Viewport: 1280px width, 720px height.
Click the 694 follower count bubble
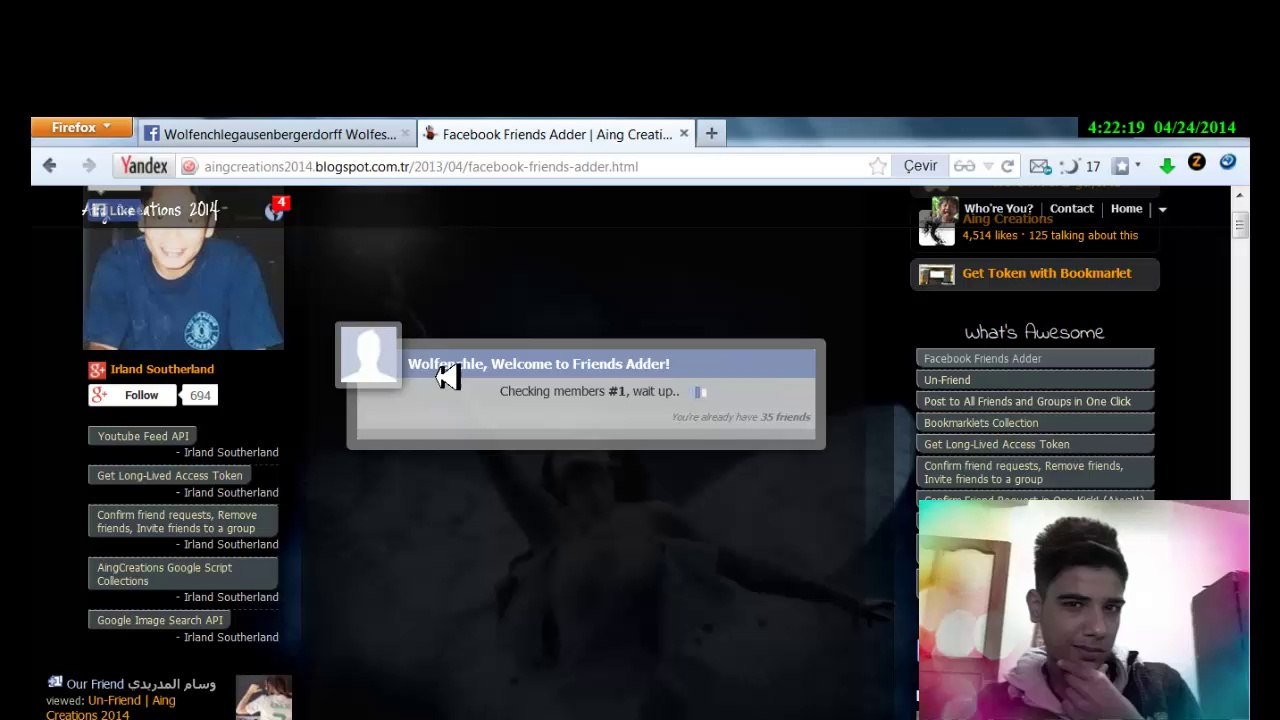tap(199, 395)
